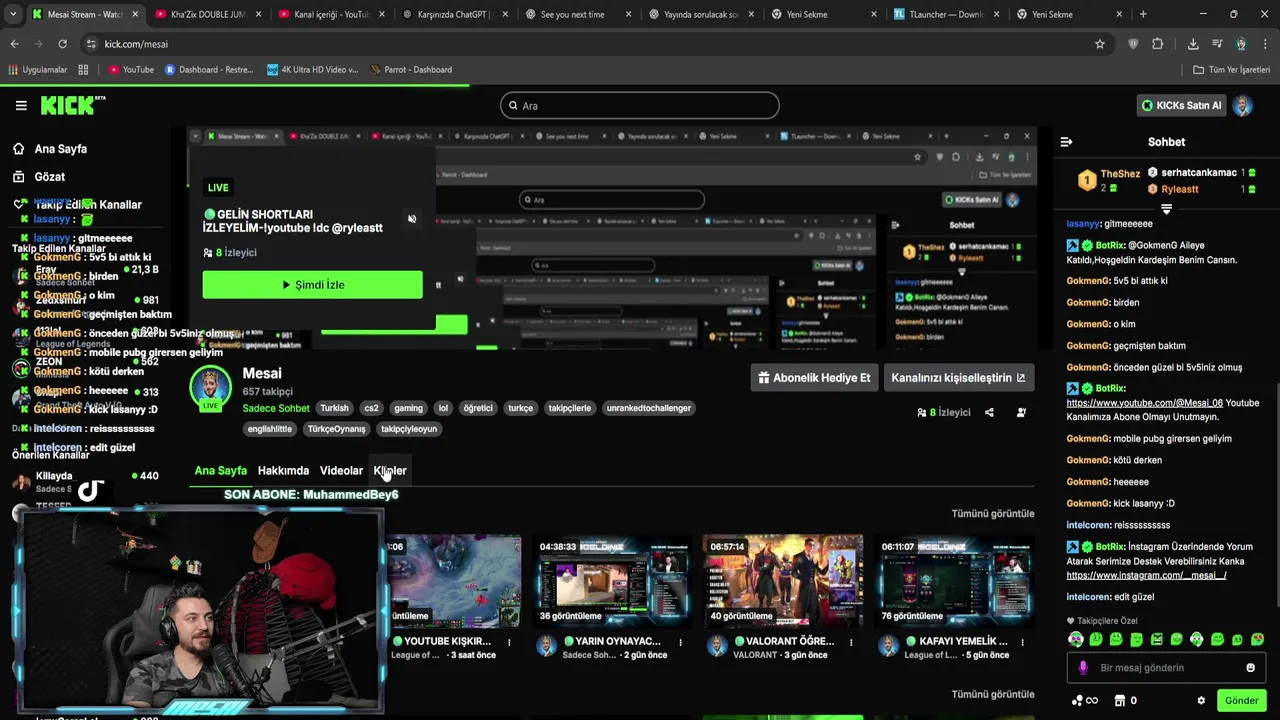Open Tüm Yer İşaretleri folder
This screenshot has width=1280, height=720.
[1231, 70]
